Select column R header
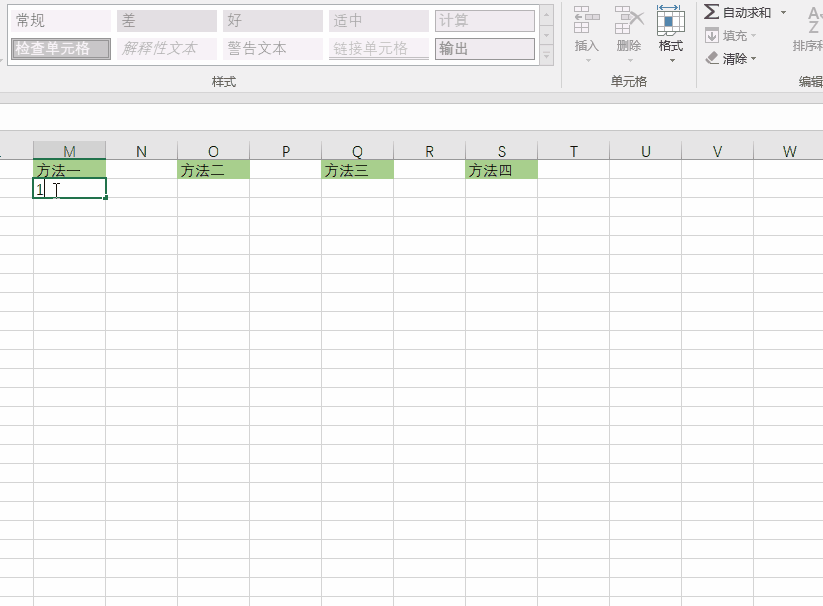Screen dimensions: 823x606 point(429,151)
